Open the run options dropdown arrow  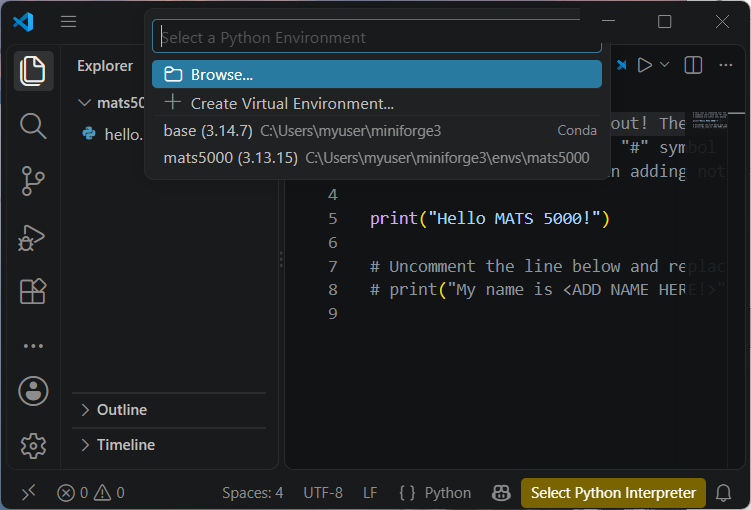(x=664, y=65)
